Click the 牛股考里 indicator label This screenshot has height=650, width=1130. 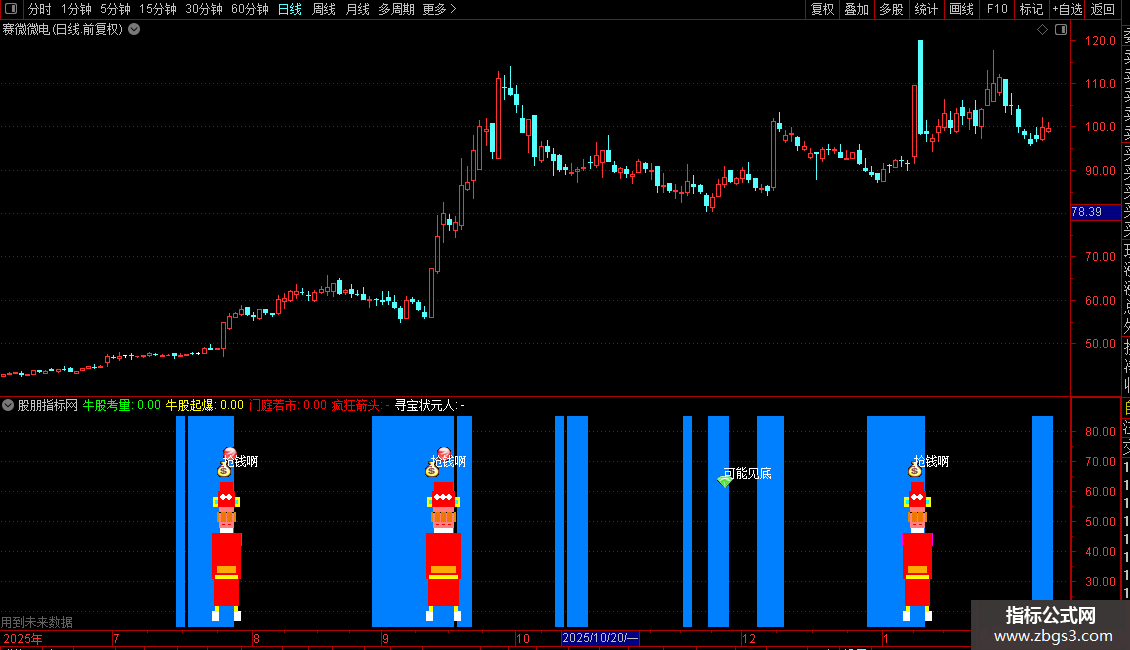point(107,405)
